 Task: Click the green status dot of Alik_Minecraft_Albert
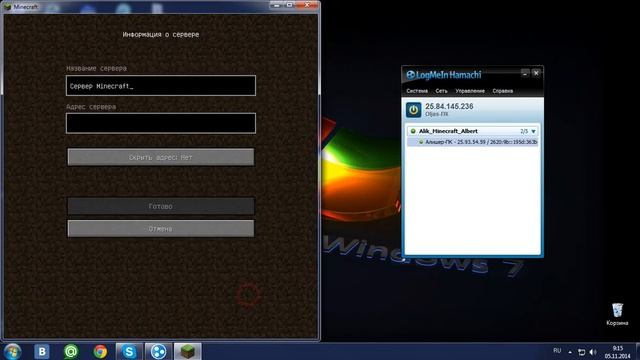(x=413, y=131)
